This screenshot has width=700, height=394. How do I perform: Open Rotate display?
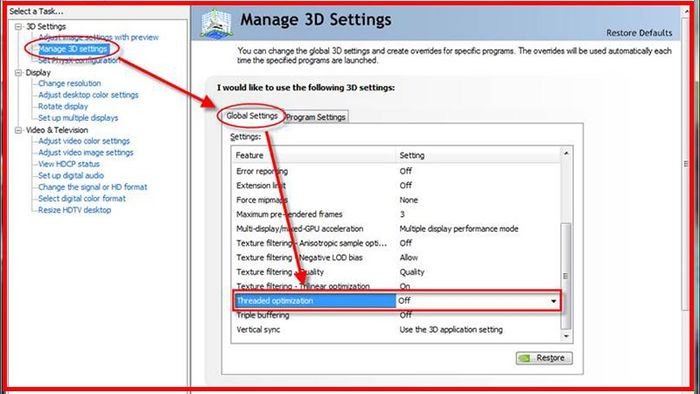click(x=63, y=107)
